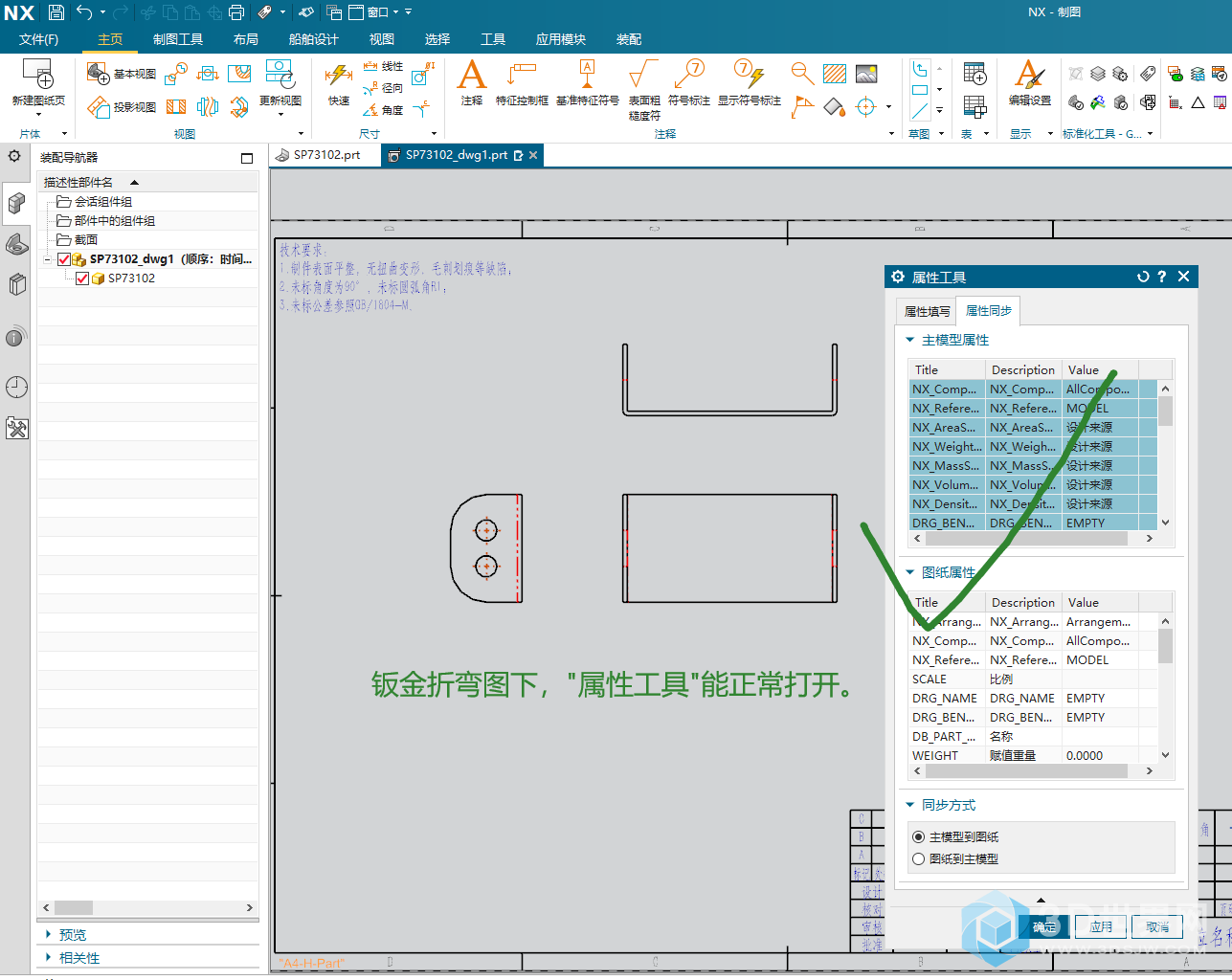Select the WEIGHT row in 图纸属性 table
This screenshot has width=1232, height=980.
tap(1034, 755)
